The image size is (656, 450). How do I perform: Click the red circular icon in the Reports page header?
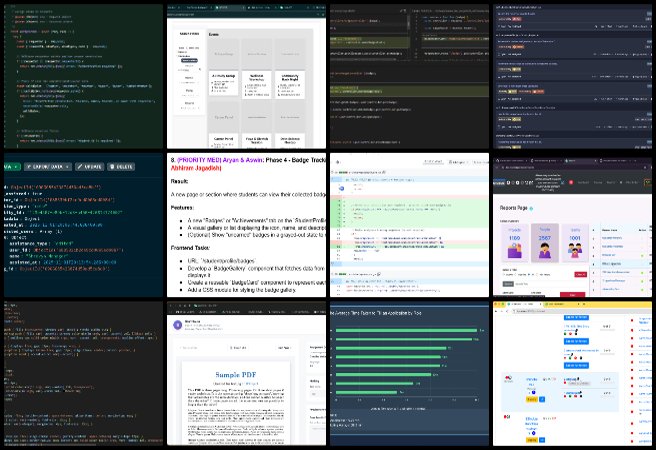[571, 182]
